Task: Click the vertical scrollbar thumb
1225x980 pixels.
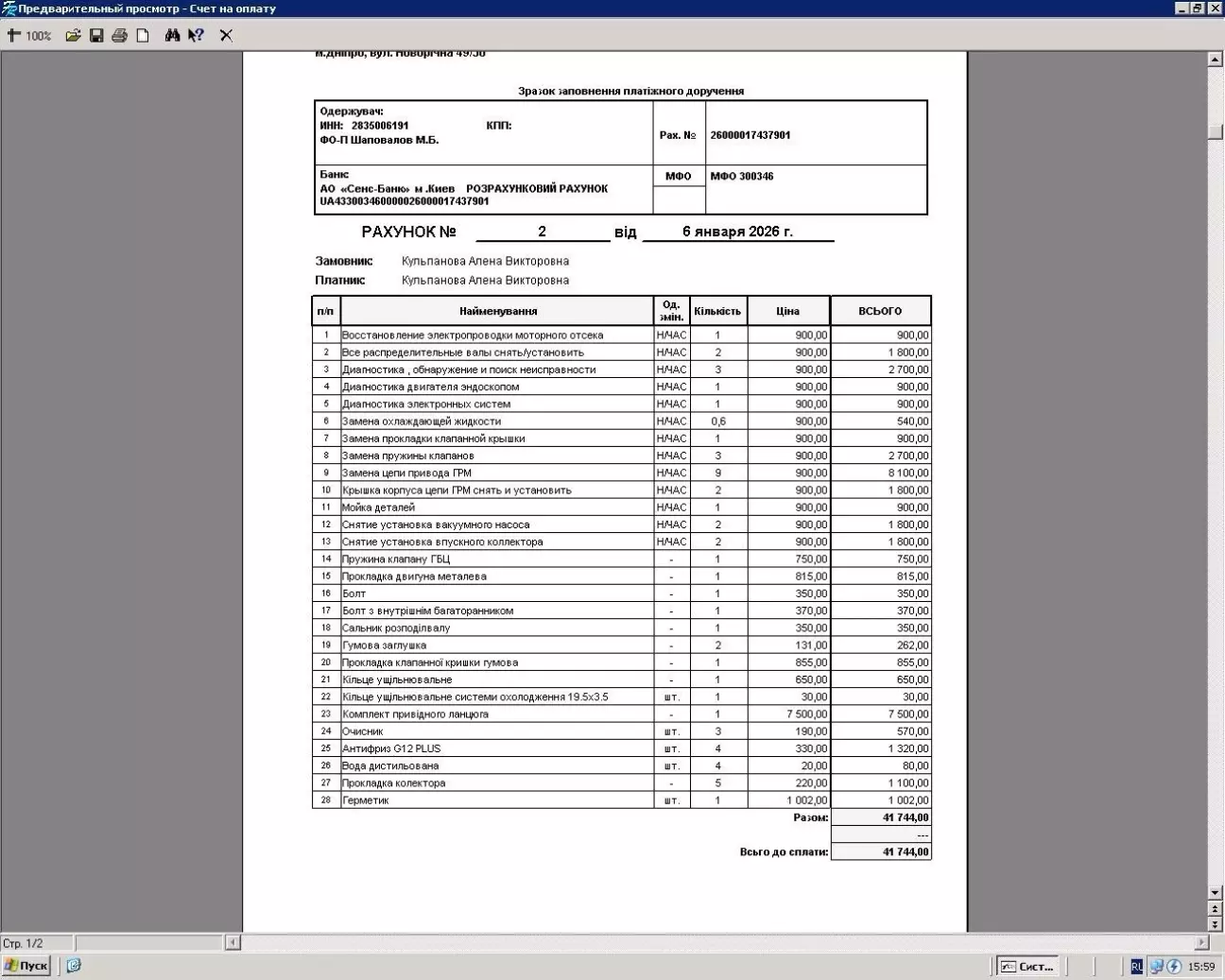Action: tap(1216, 131)
